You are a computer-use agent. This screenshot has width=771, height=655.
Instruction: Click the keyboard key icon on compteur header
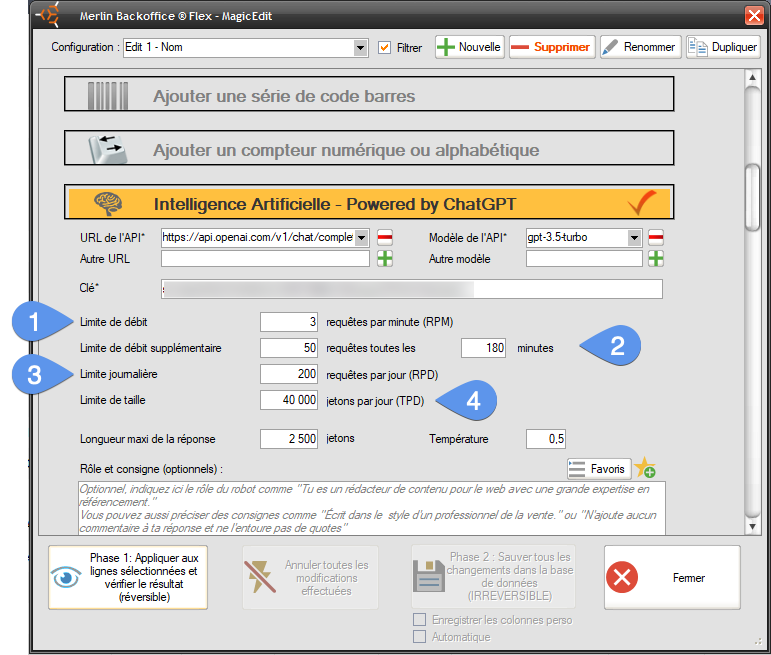(x=107, y=149)
